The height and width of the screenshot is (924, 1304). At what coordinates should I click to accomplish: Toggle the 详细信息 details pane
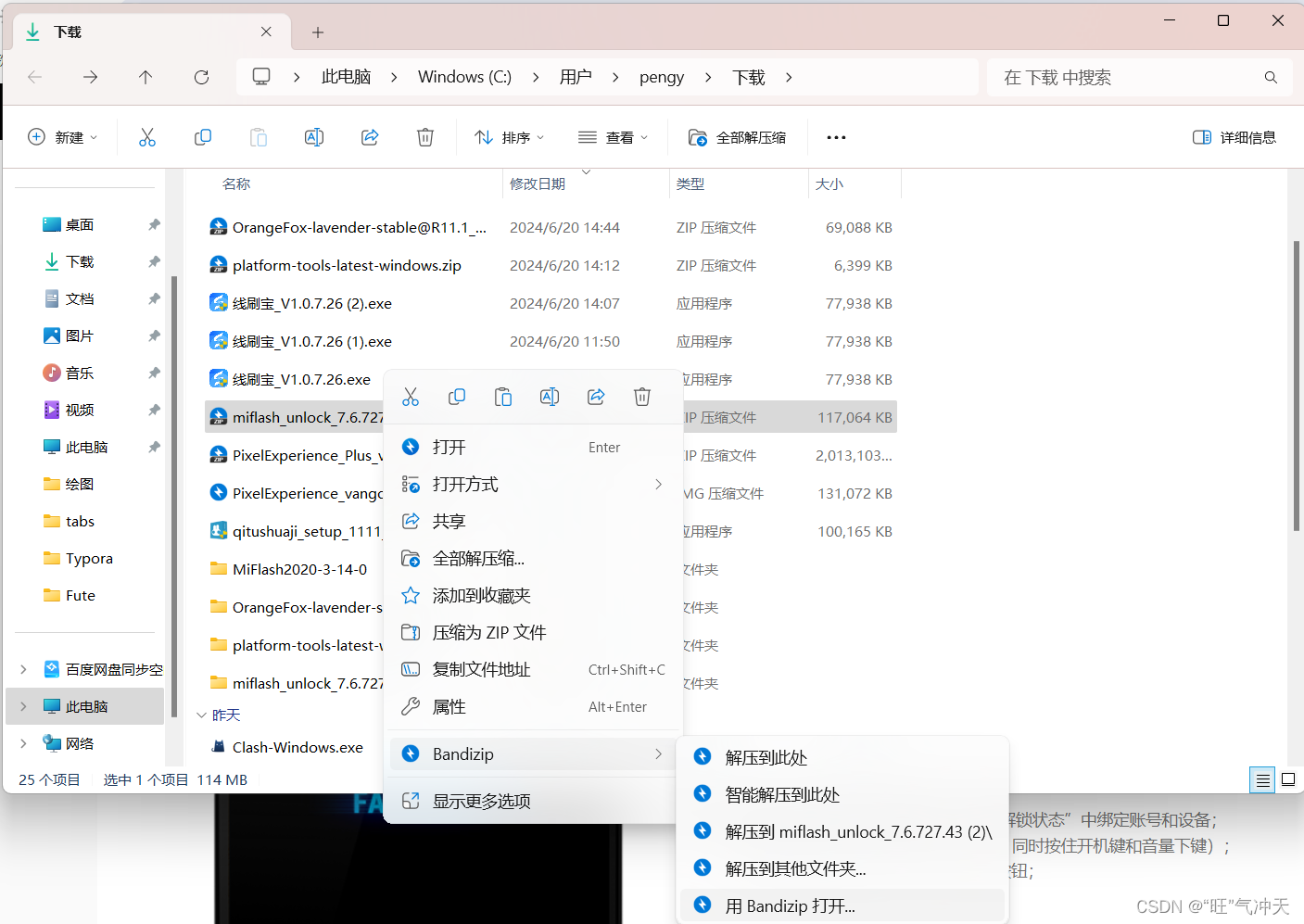[x=1234, y=137]
